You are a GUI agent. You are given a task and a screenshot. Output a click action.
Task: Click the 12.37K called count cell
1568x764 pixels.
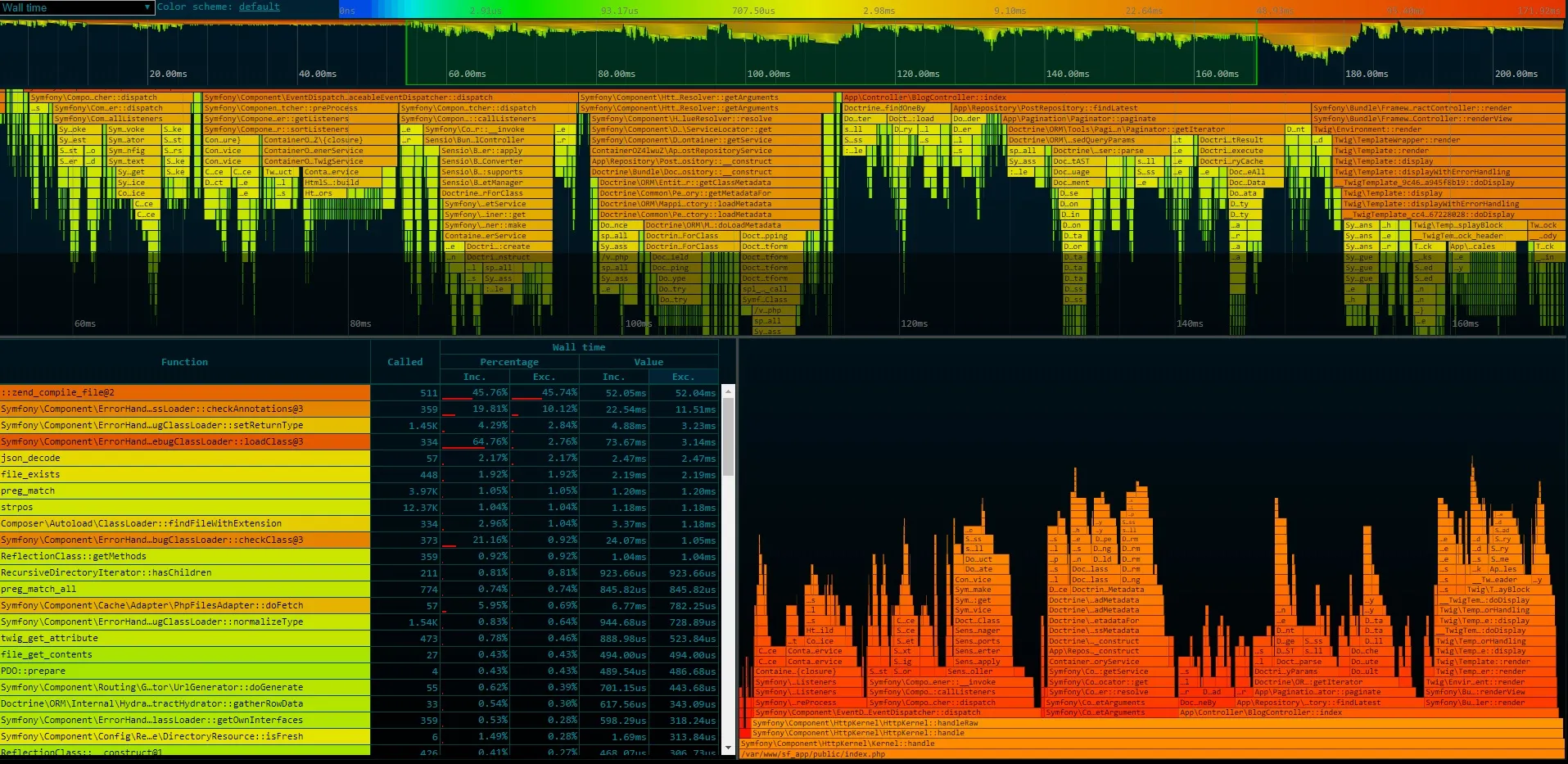tap(404, 507)
